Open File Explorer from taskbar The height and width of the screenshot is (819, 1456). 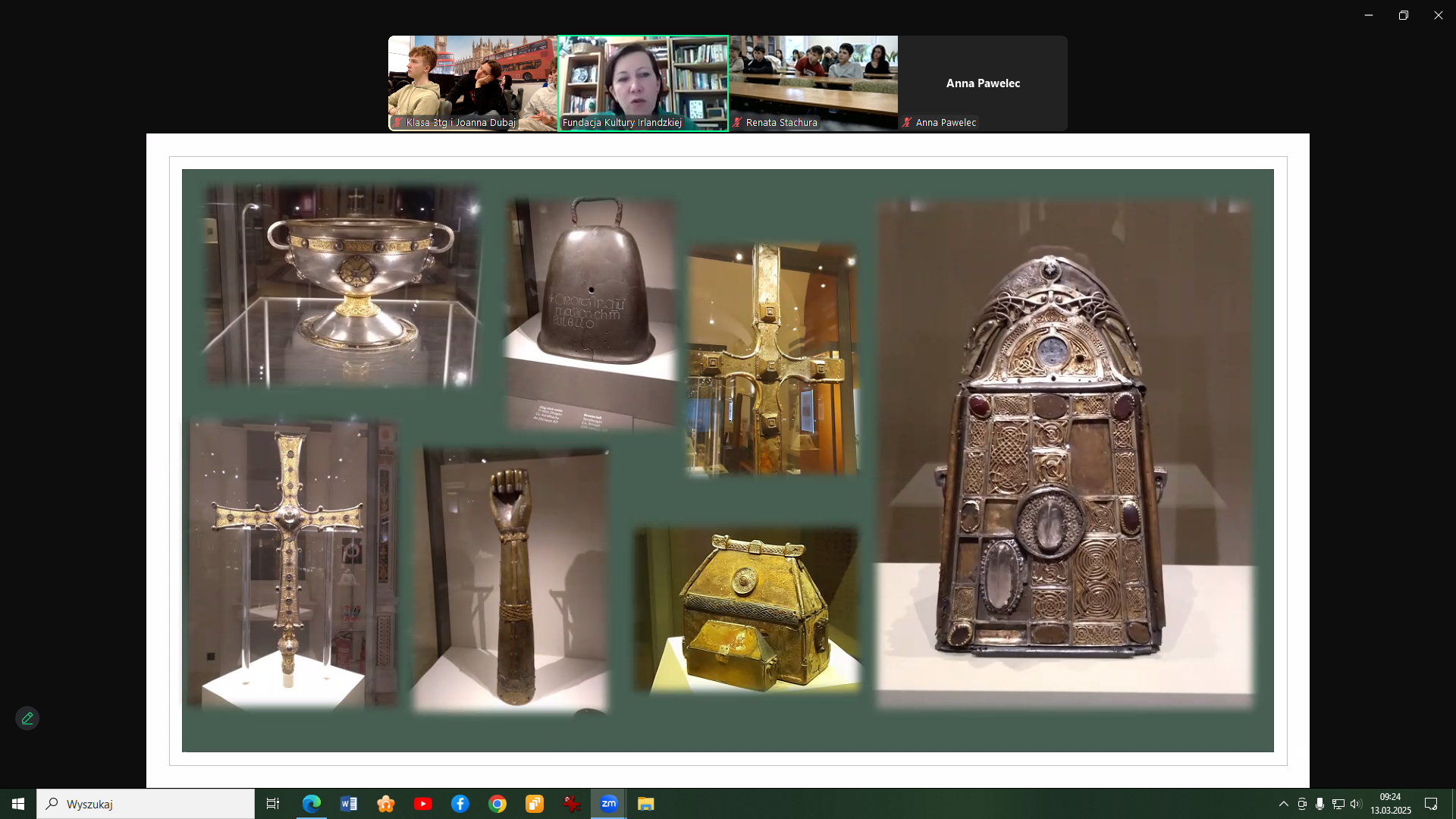click(x=646, y=804)
